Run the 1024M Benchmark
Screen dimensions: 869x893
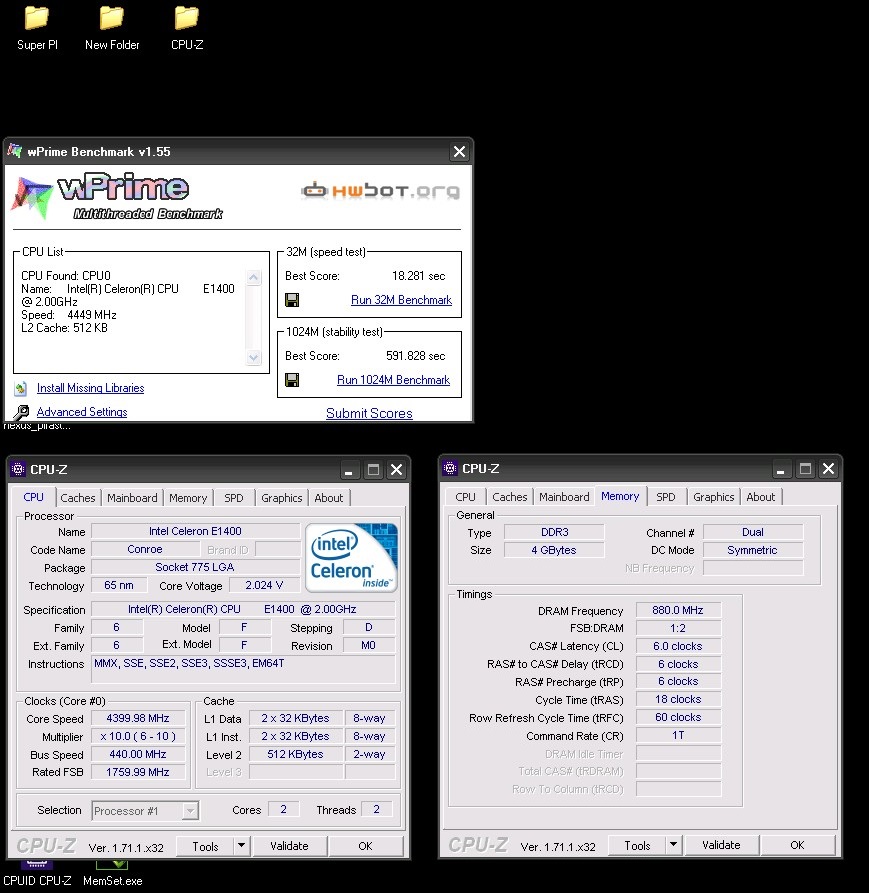(x=393, y=380)
